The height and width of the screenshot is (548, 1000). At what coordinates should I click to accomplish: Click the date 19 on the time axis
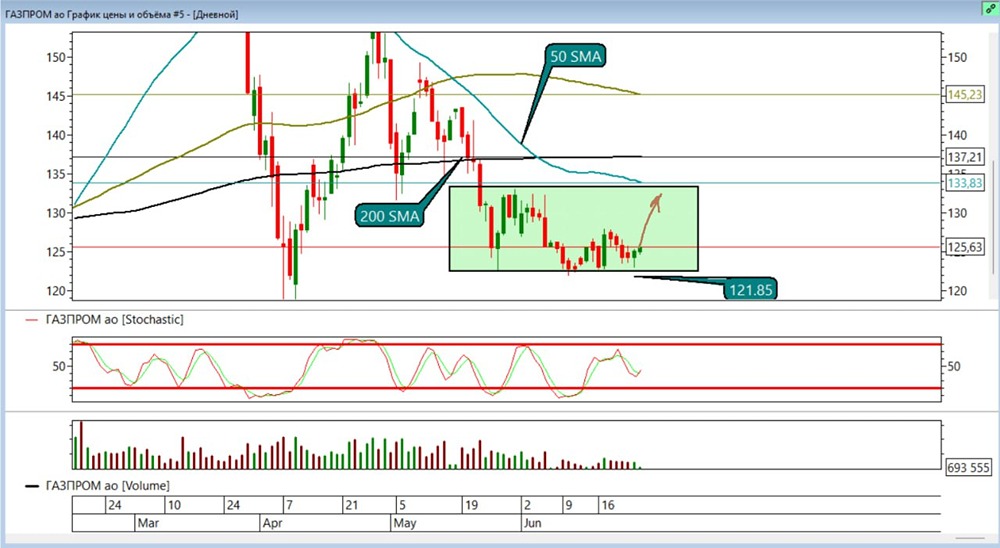(471, 505)
